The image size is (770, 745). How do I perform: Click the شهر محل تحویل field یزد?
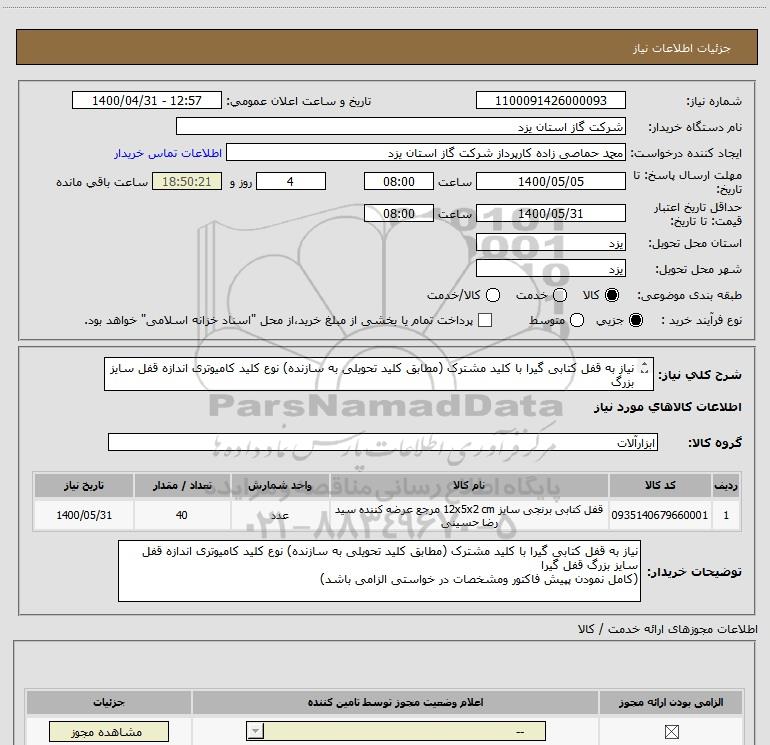point(550,269)
